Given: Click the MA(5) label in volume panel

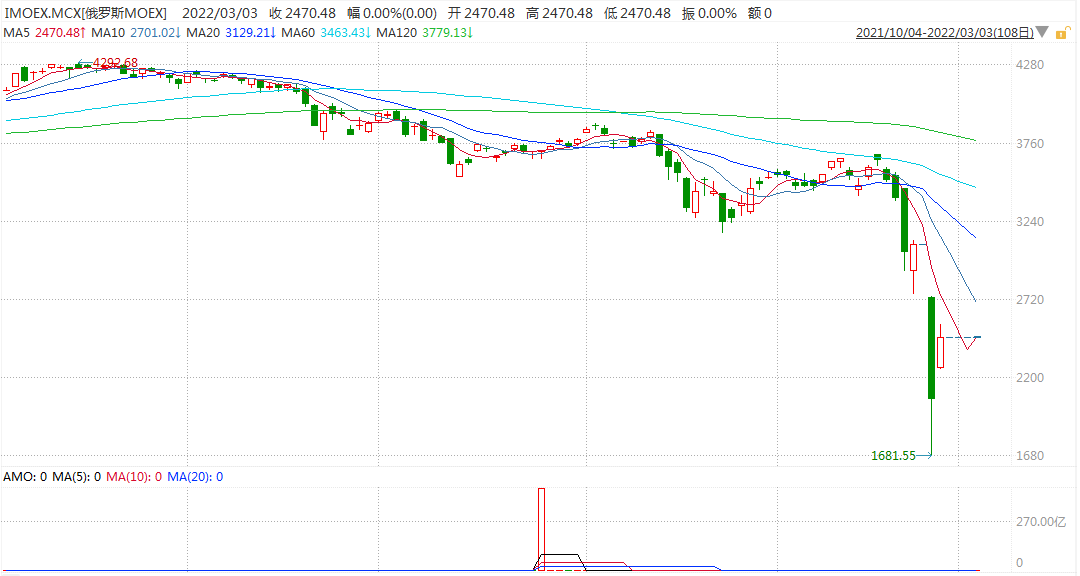Looking at the screenshot, I should (71, 477).
